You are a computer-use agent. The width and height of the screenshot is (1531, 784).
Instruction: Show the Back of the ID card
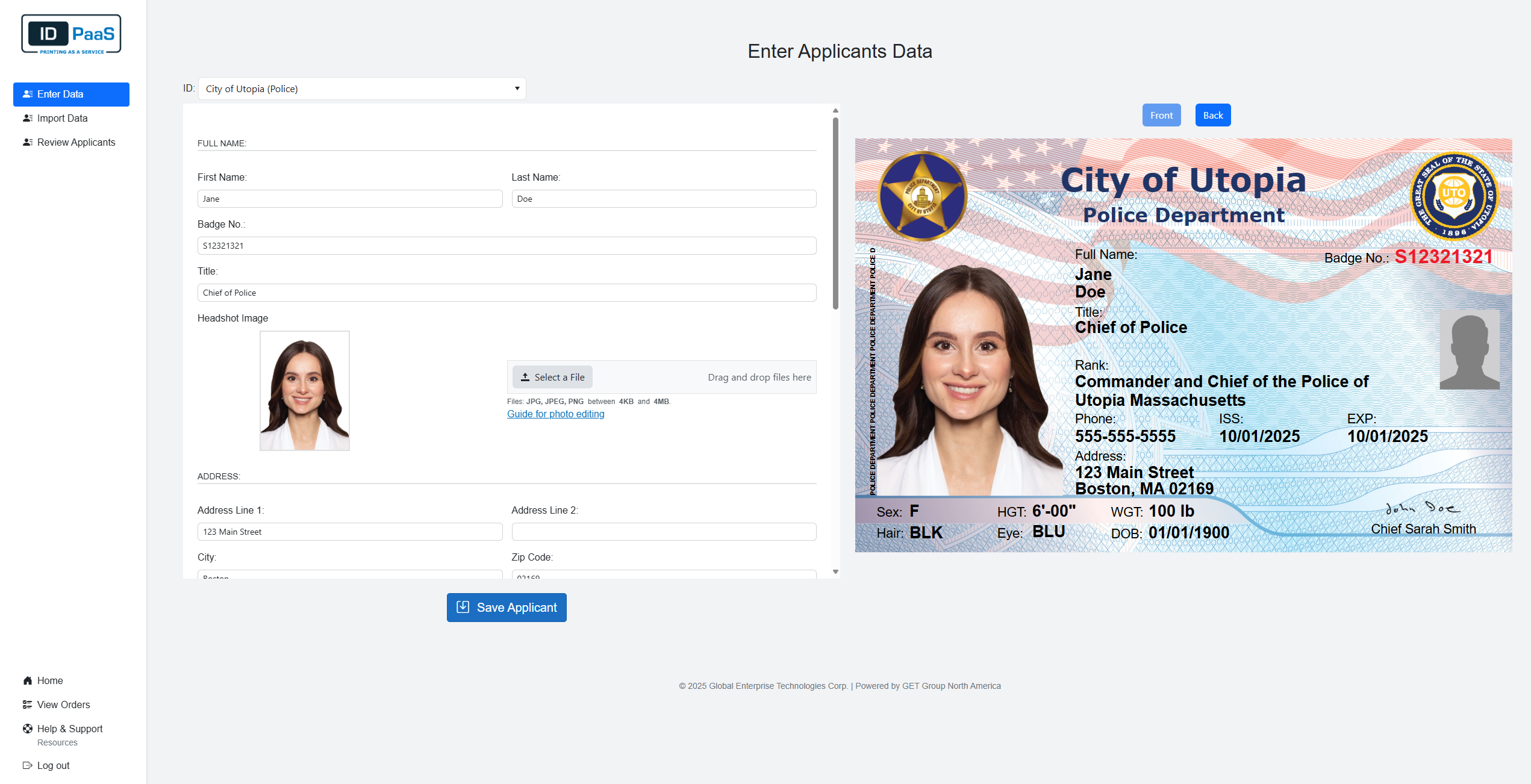click(x=1212, y=115)
